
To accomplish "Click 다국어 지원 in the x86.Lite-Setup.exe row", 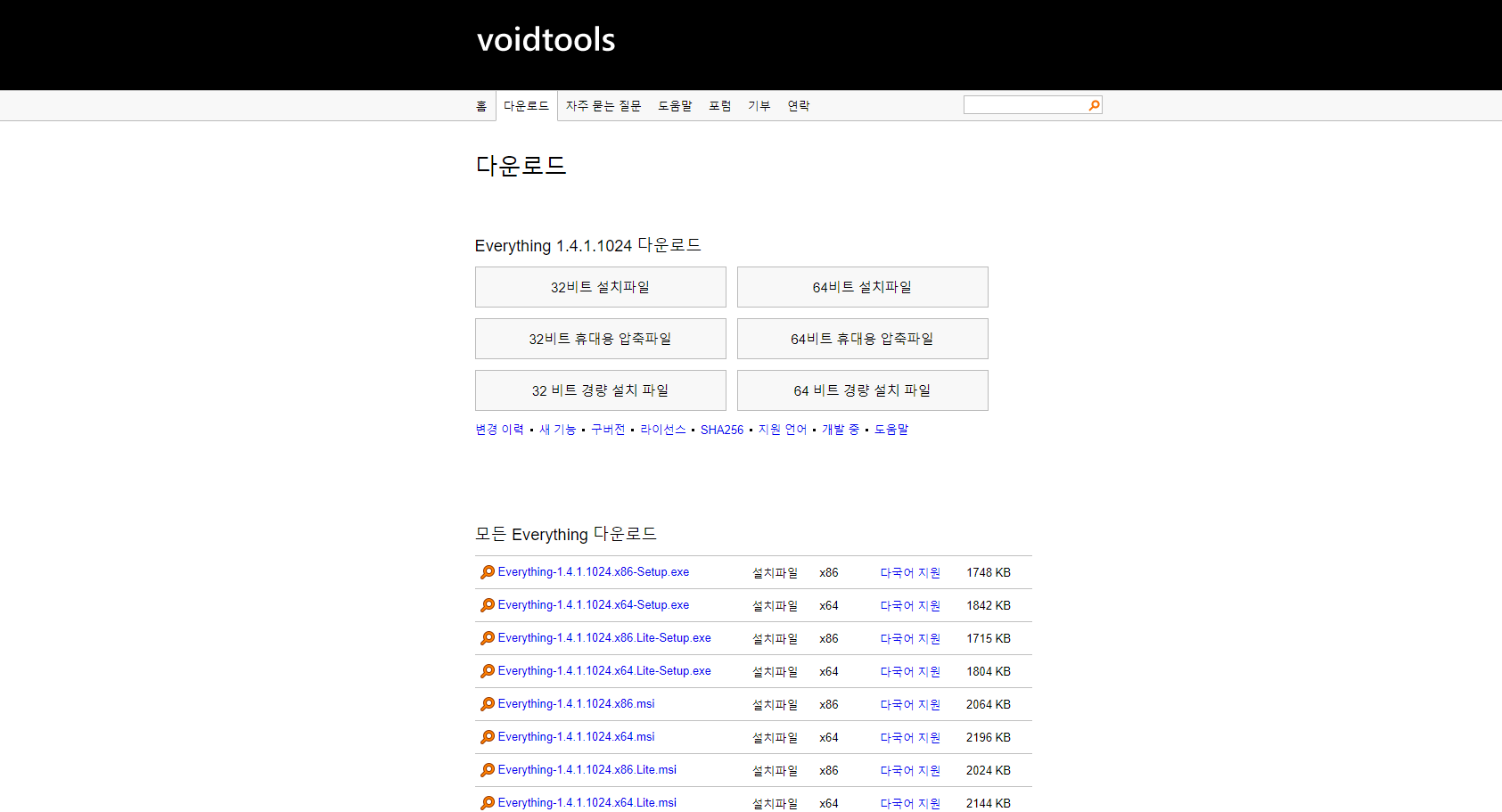I will [x=910, y=639].
